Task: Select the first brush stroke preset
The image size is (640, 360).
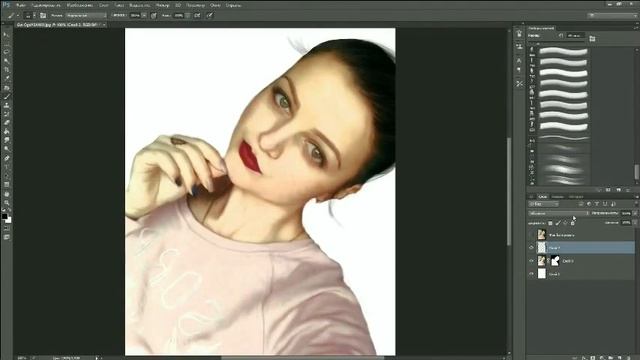Action: tap(564, 51)
